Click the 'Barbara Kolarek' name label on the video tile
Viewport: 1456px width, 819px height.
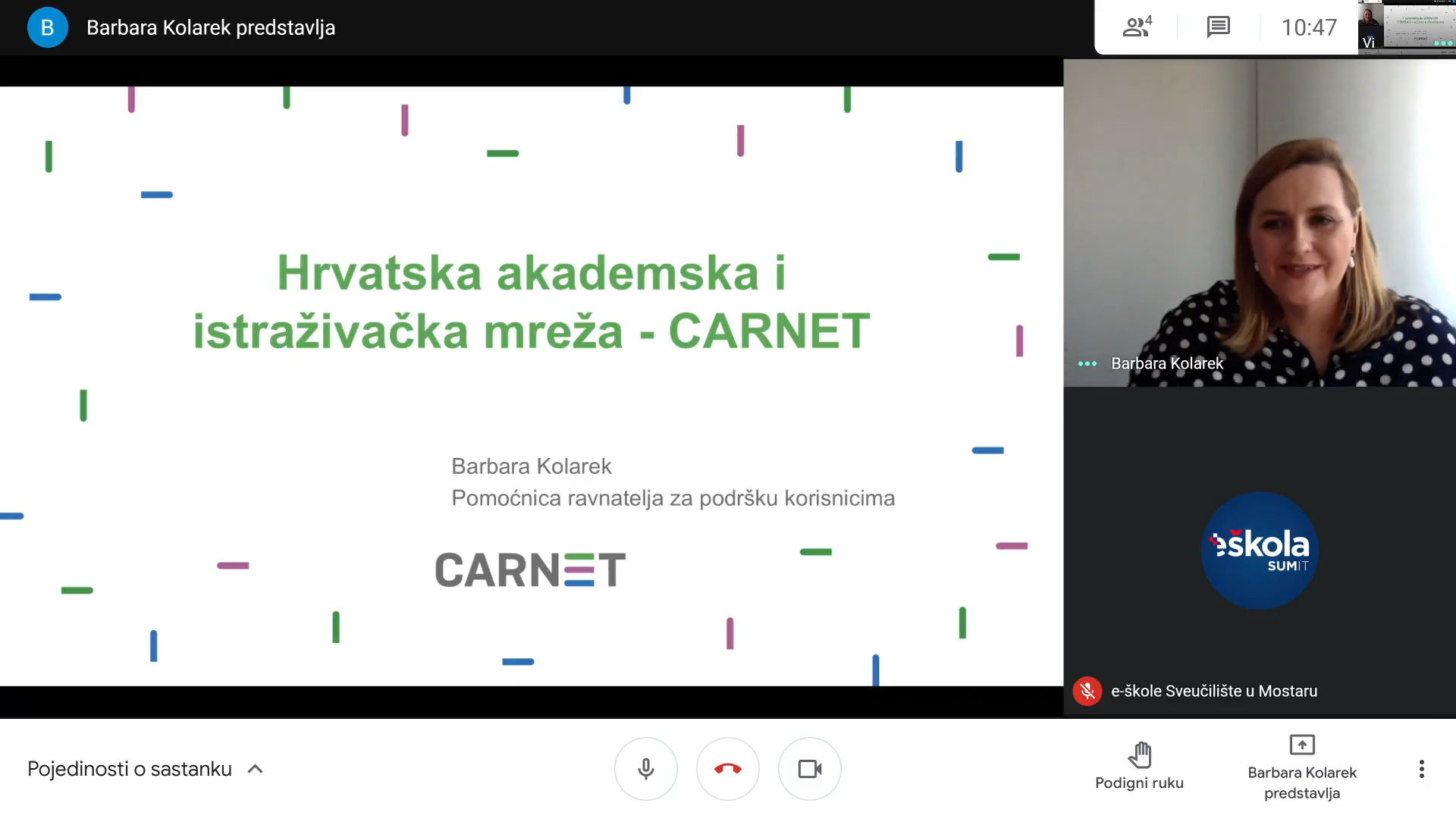point(1167,363)
